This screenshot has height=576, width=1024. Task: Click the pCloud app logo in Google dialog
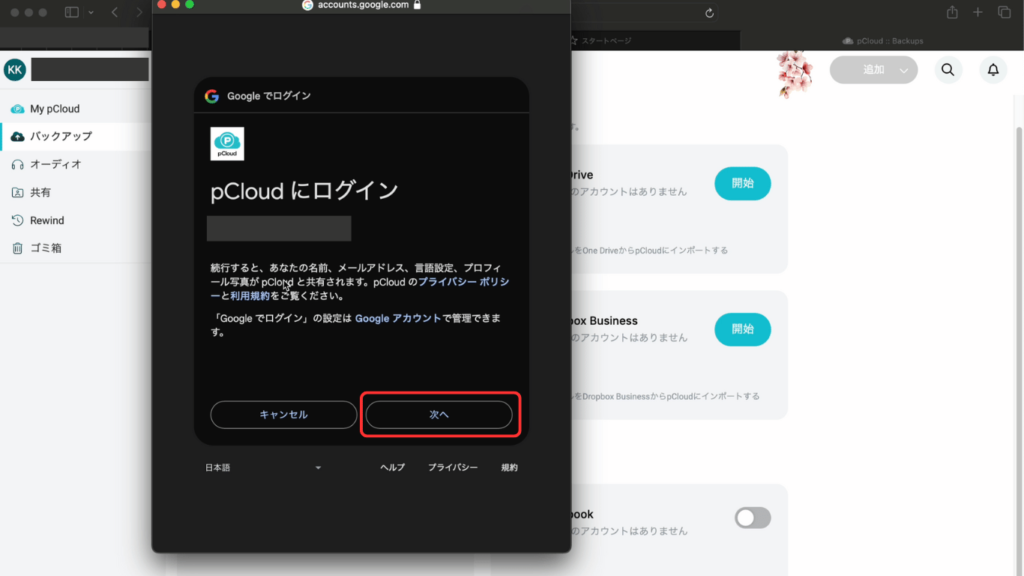coord(227,144)
